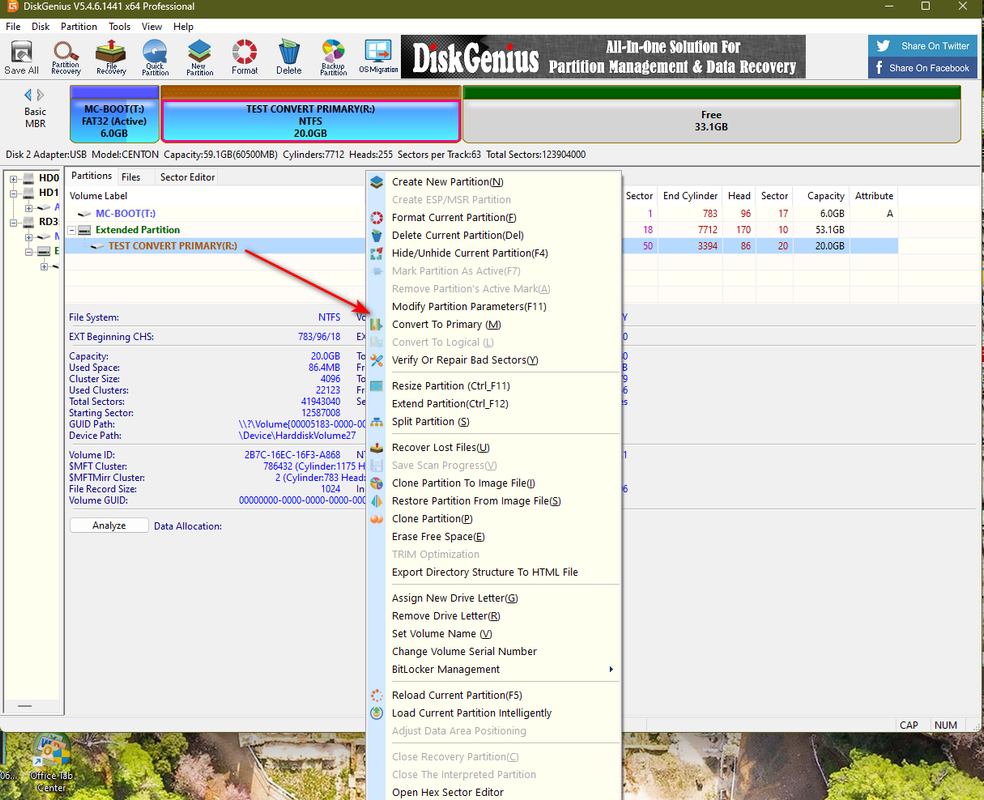Open the Partition menu

coord(78,26)
